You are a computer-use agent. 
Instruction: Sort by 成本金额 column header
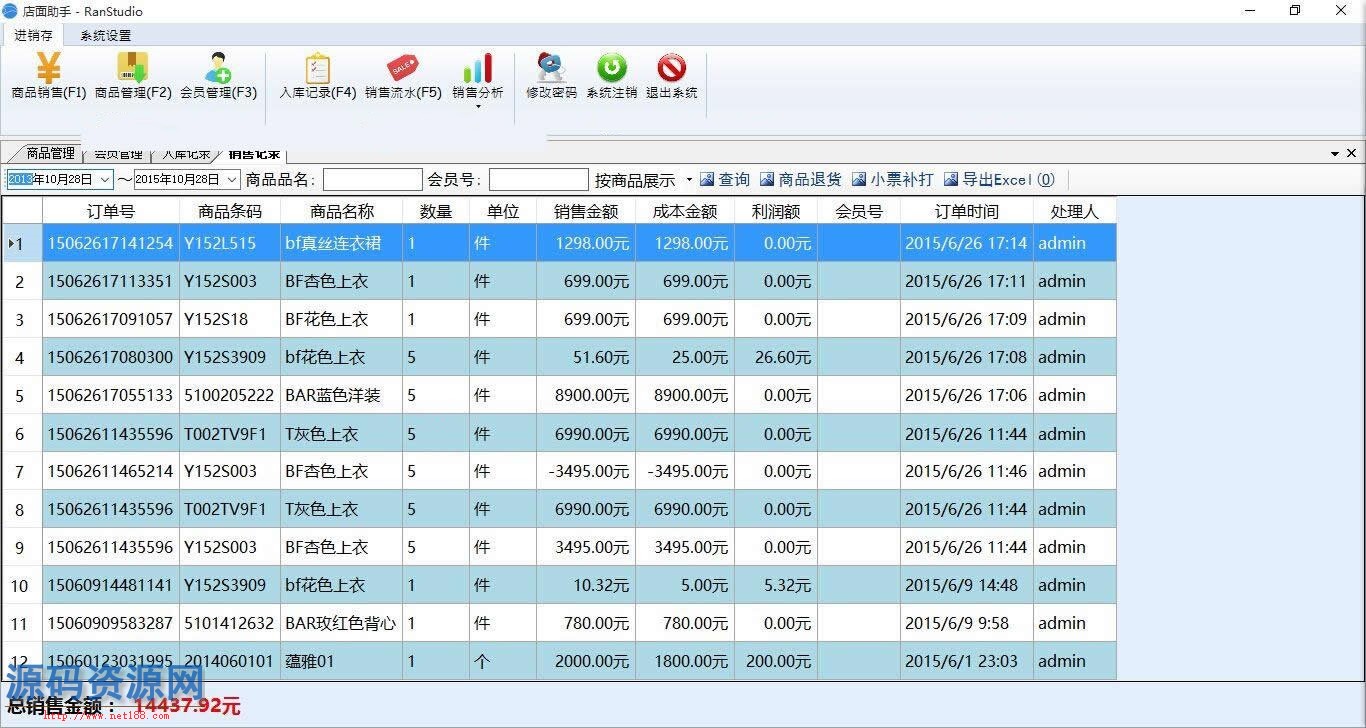tap(685, 211)
